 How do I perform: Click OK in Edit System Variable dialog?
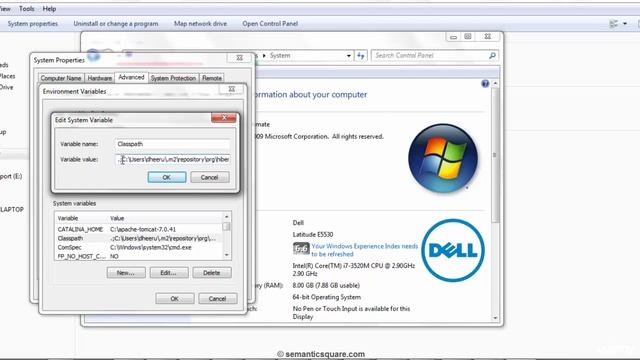coord(167,177)
